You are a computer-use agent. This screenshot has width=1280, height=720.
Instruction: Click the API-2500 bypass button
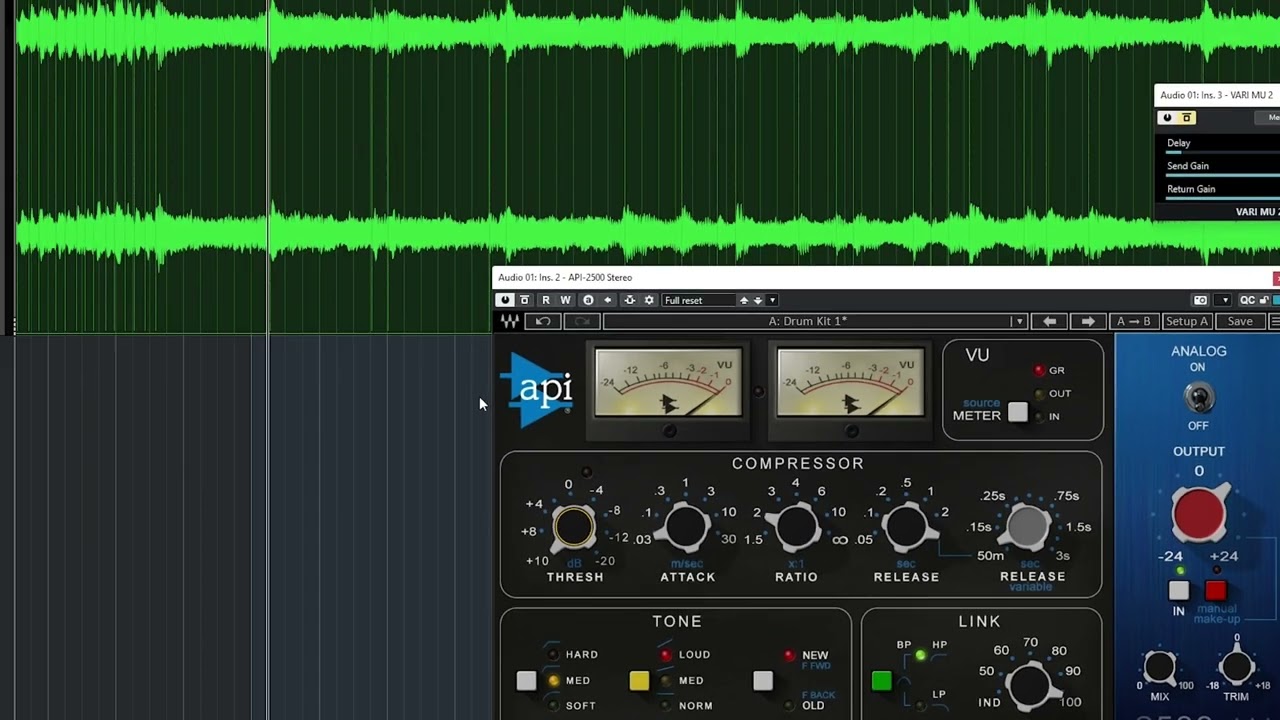(x=524, y=300)
